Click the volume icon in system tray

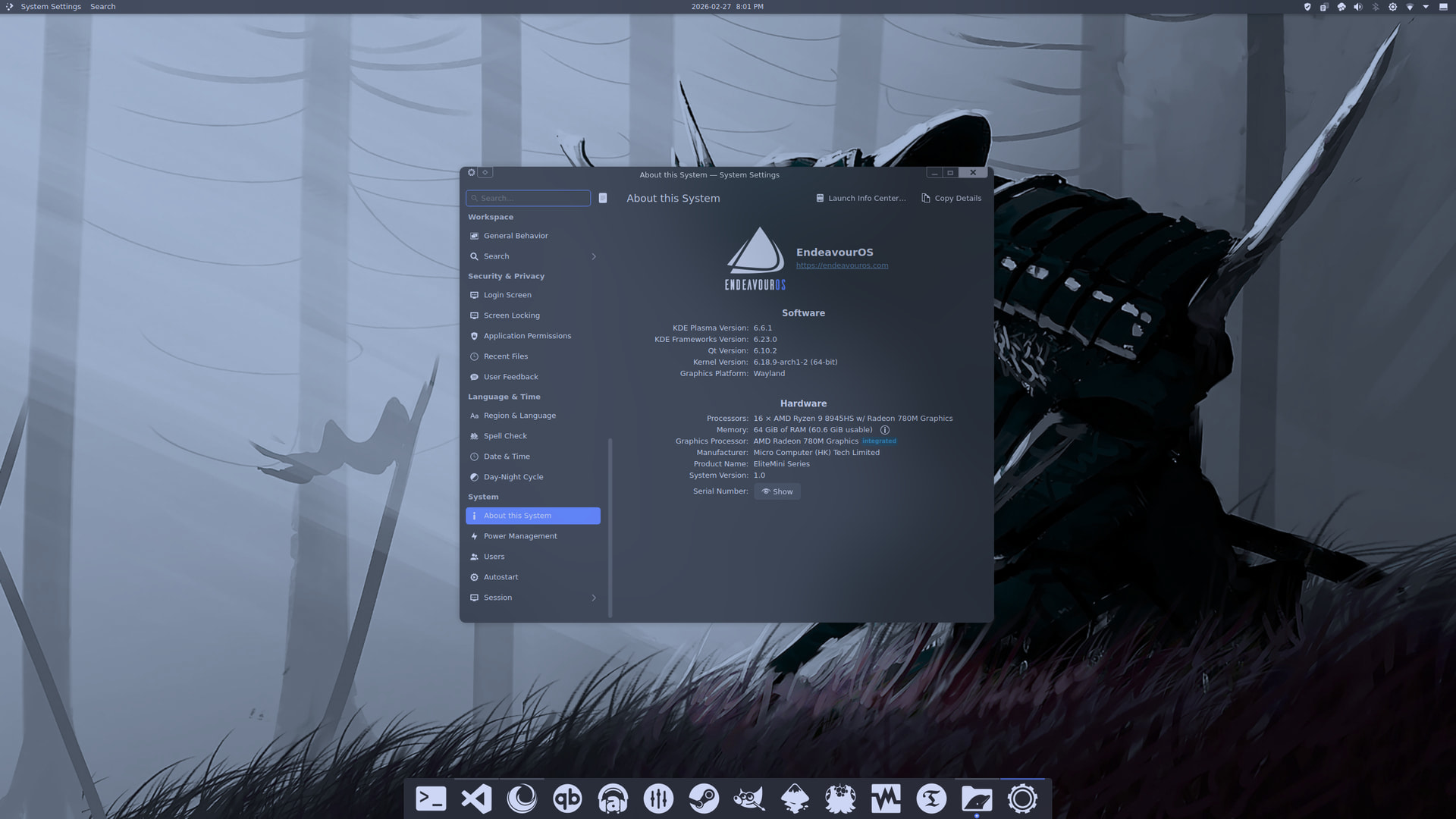[1358, 7]
